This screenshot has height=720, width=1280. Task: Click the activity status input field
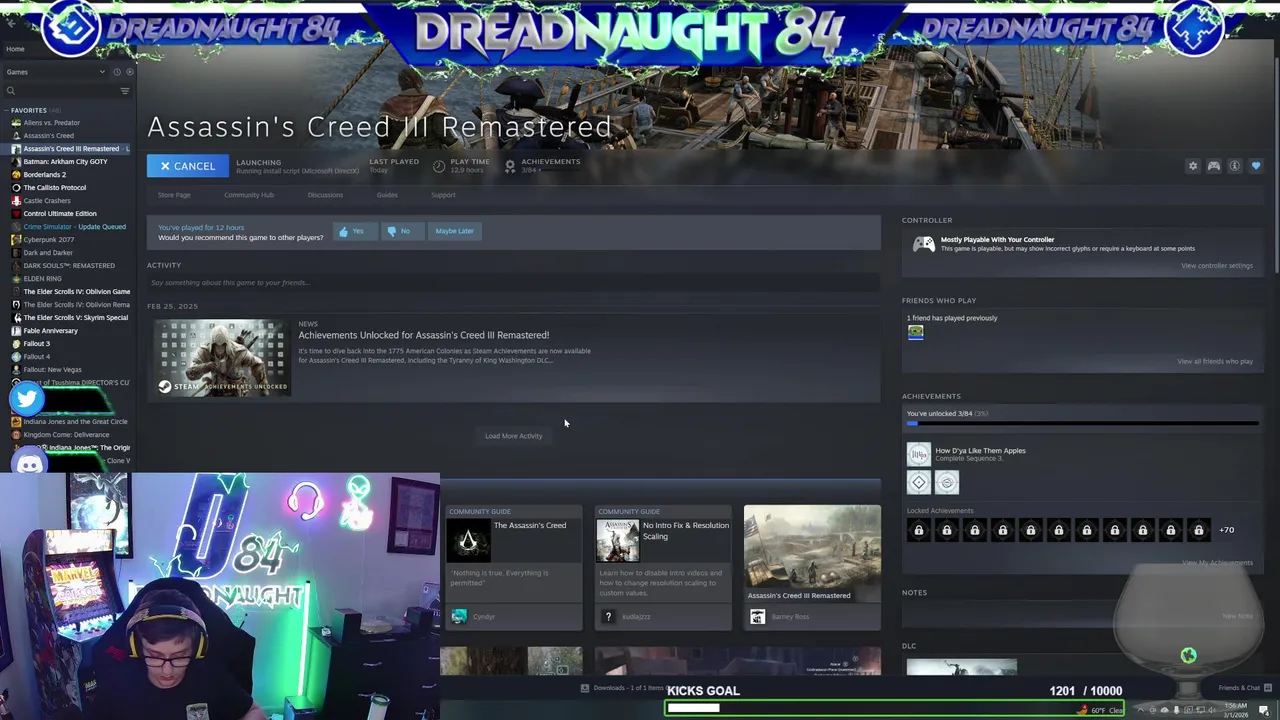point(513,283)
